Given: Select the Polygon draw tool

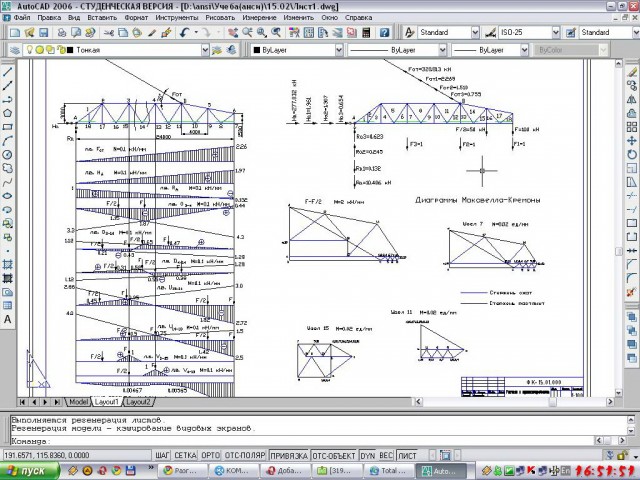Looking at the screenshot, I should 7,113.
